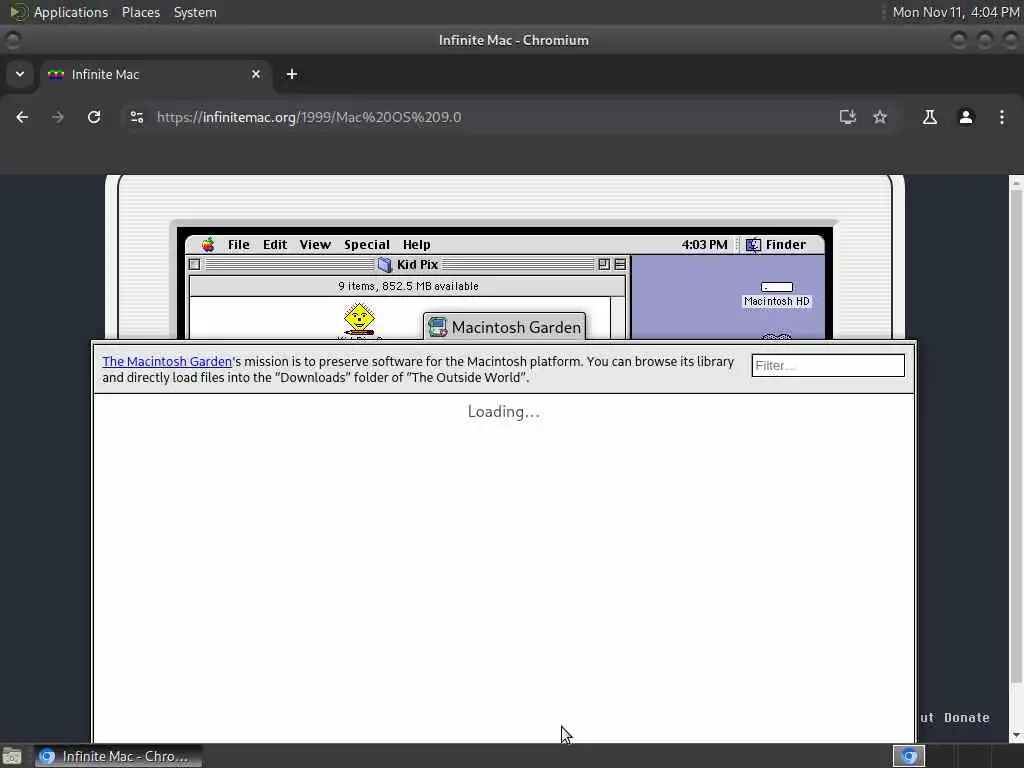
Task: Click the Kid Pix window zoom box
Action: tap(603, 264)
